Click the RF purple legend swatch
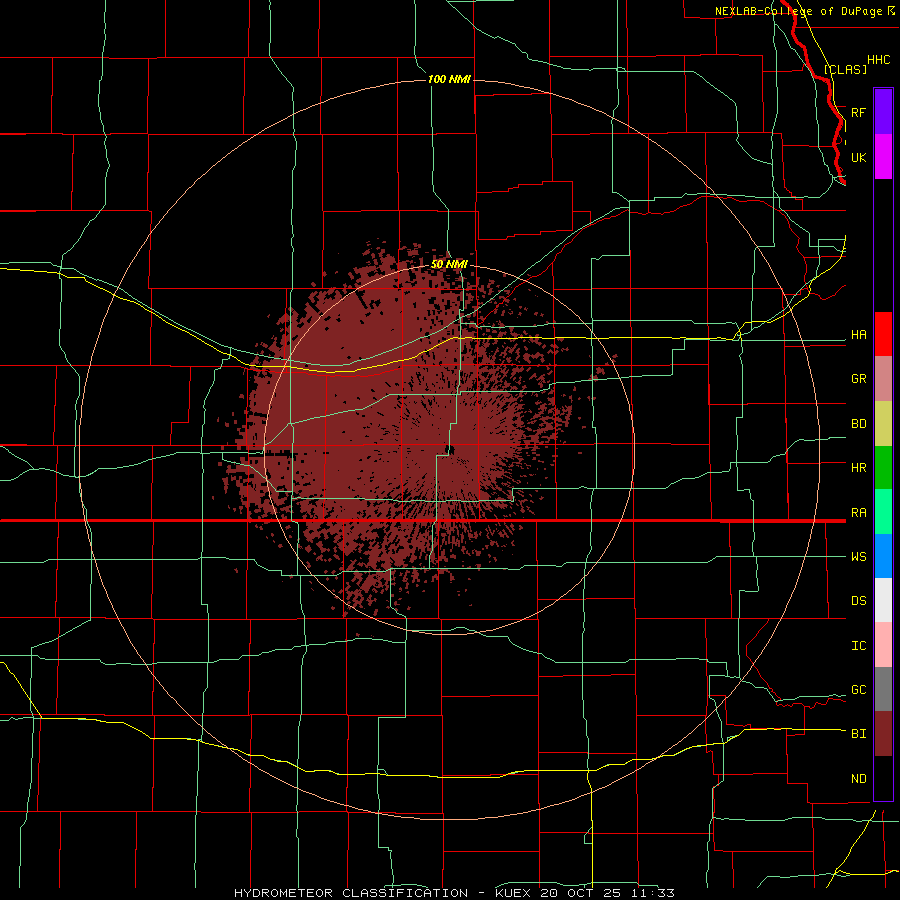This screenshot has width=900, height=900. point(883,112)
